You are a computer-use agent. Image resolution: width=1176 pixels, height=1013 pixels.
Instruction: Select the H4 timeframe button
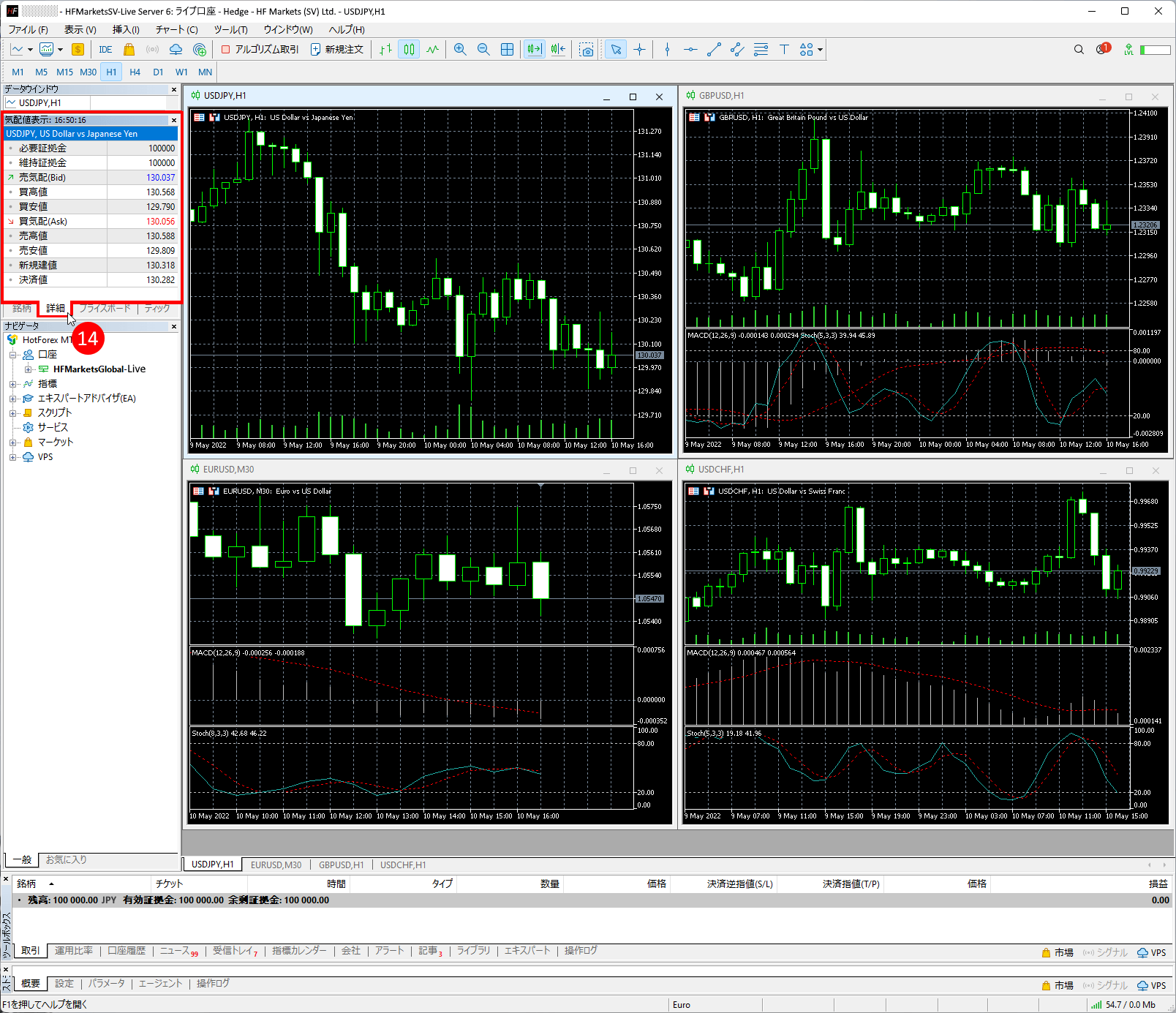click(135, 72)
